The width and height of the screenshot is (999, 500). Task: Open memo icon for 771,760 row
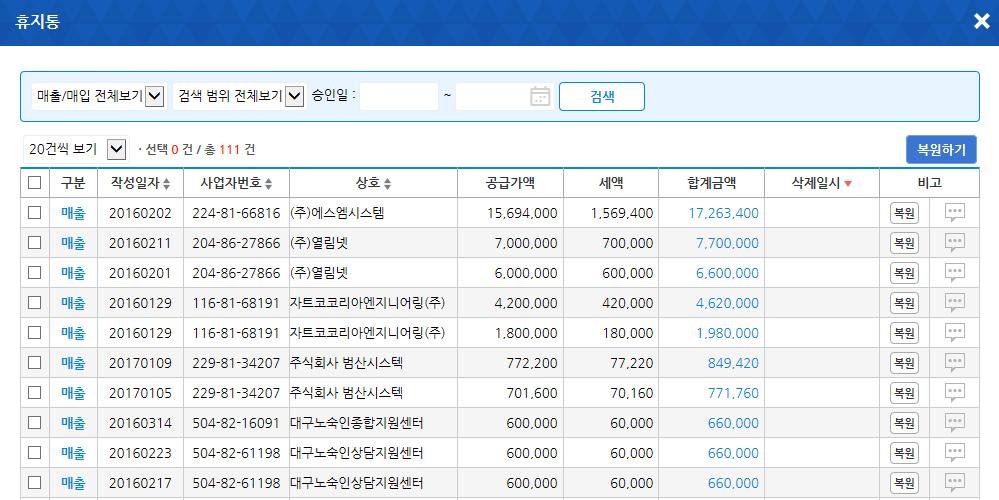point(954,392)
